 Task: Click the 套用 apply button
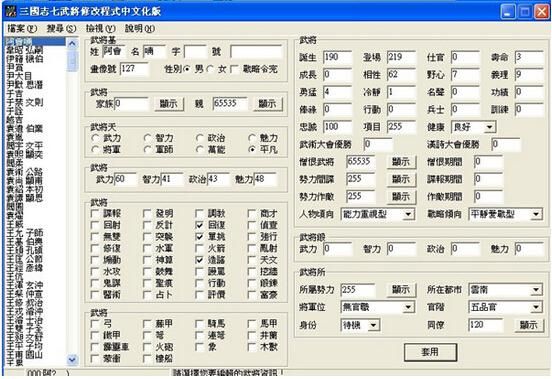pos(430,352)
